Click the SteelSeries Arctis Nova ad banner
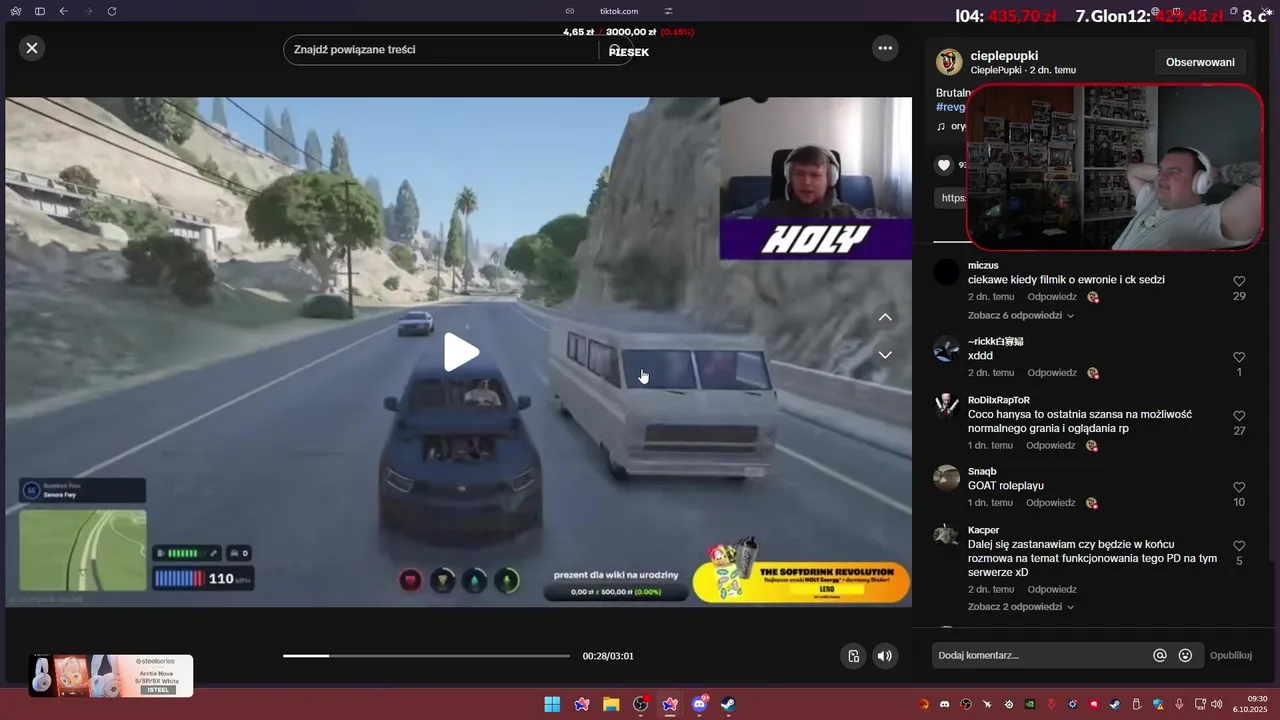 111,676
